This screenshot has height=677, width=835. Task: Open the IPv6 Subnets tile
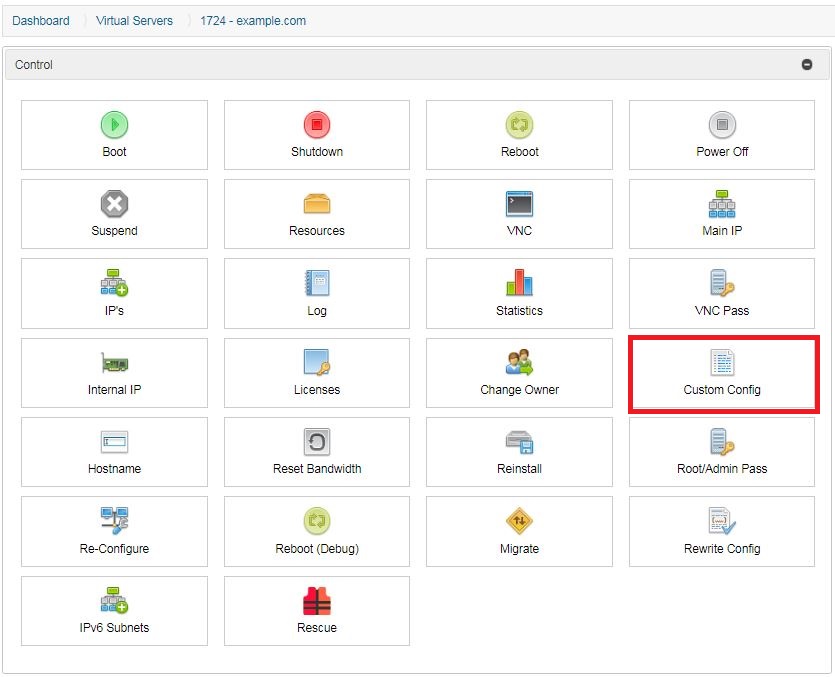pos(114,611)
